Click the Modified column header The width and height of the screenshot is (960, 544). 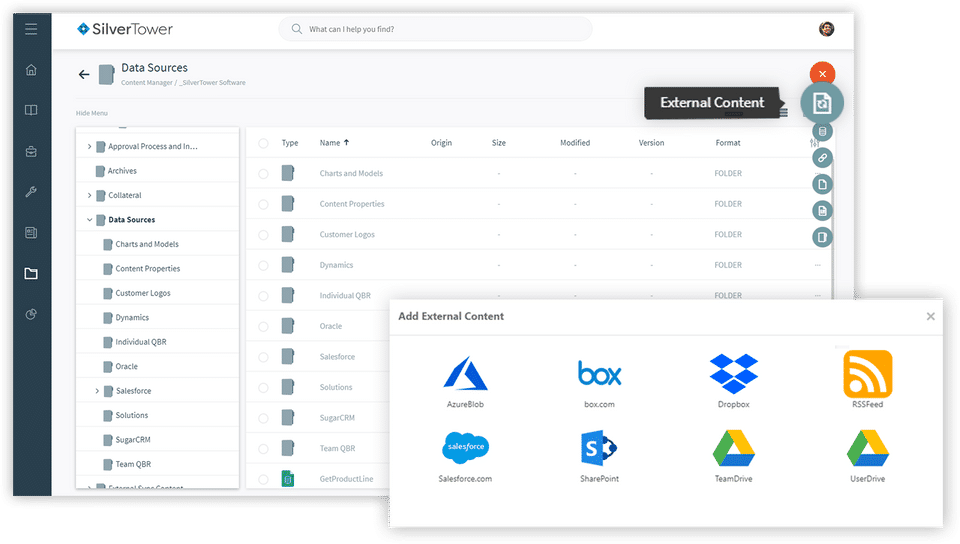[x=575, y=143]
